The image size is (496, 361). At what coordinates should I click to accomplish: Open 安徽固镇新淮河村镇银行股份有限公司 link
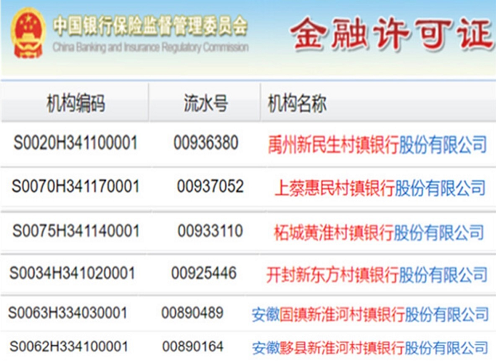pyautogui.click(x=370, y=314)
